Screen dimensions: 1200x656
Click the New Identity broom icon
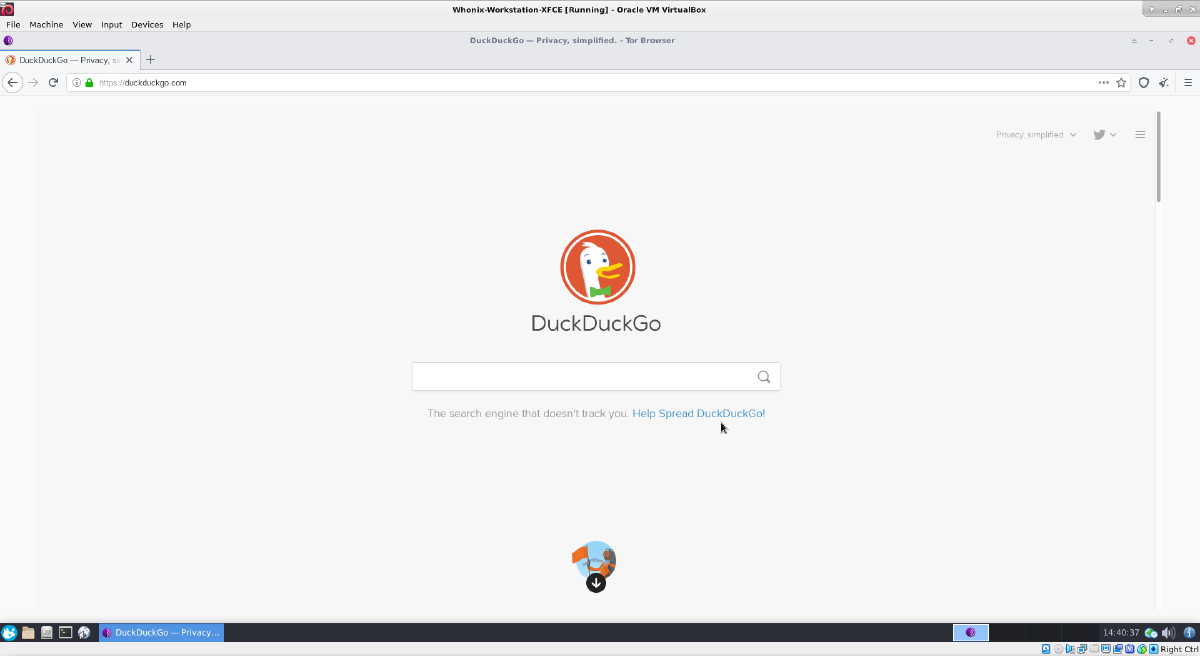tap(1163, 83)
